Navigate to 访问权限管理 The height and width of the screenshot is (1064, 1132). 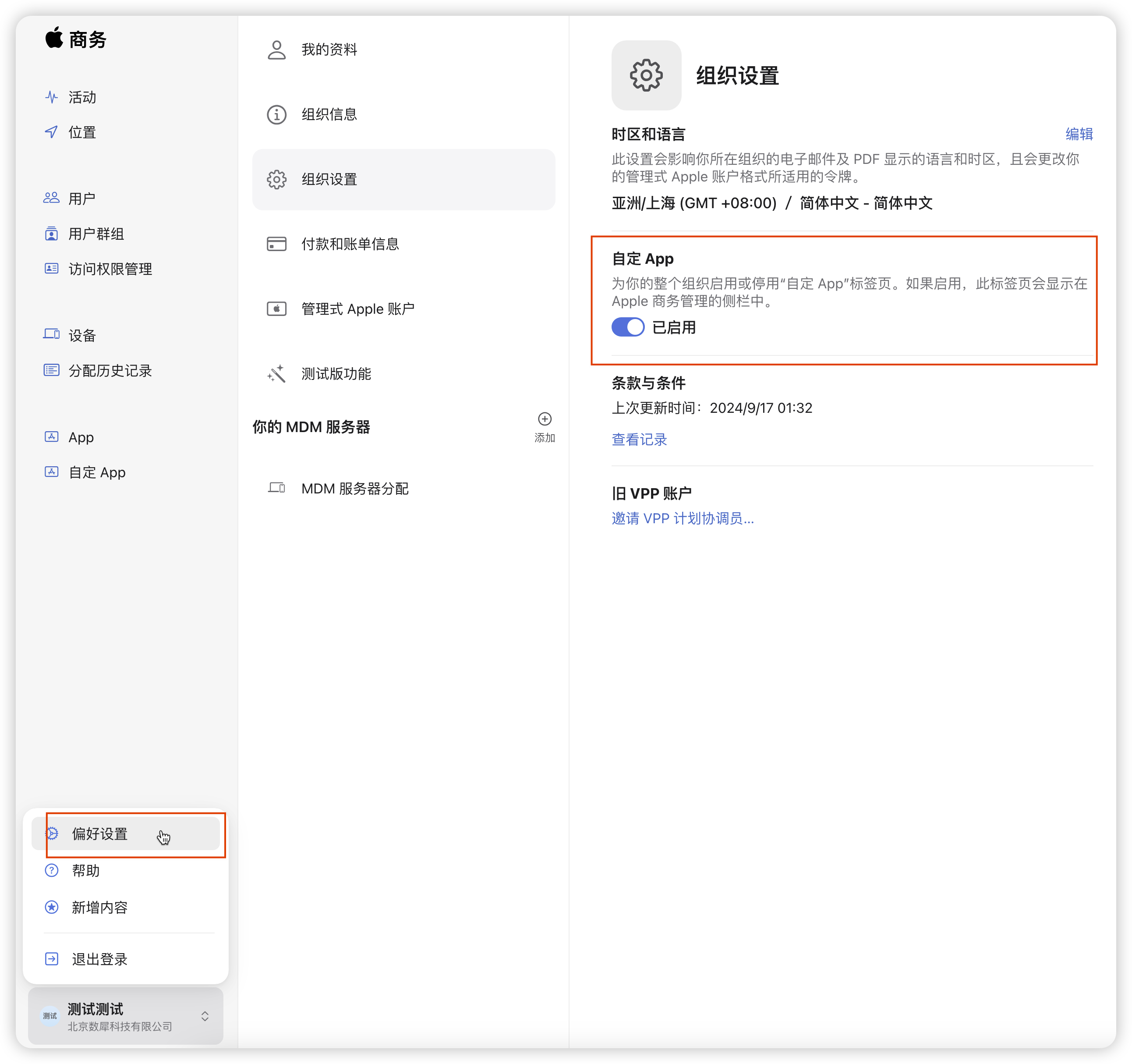(x=110, y=269)
